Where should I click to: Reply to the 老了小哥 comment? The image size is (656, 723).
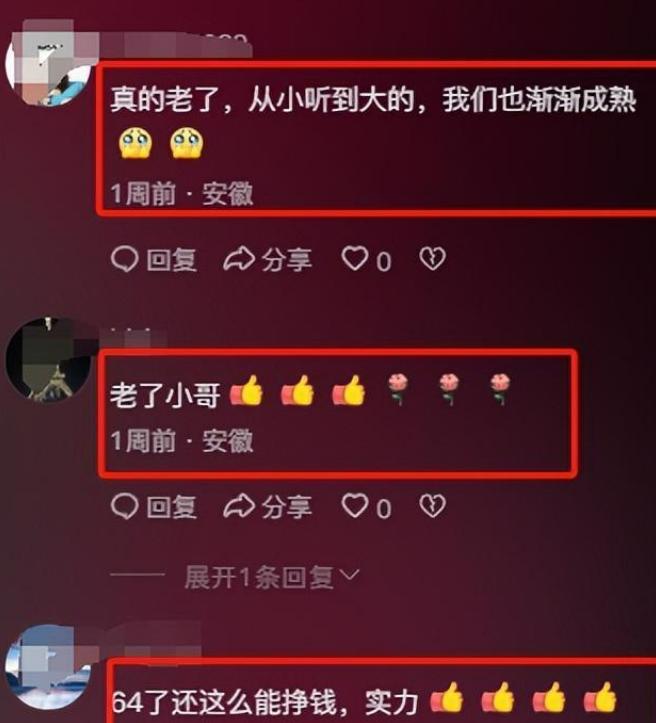[x=154, y=507]
